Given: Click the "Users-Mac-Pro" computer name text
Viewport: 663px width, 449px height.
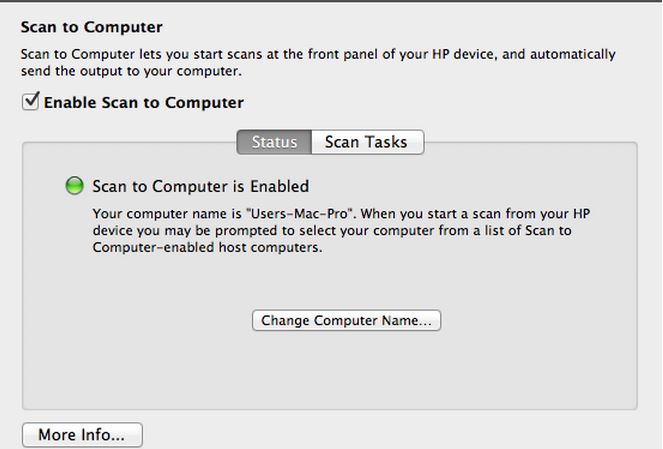Looking at the screenshot, I should coord(301,214).
